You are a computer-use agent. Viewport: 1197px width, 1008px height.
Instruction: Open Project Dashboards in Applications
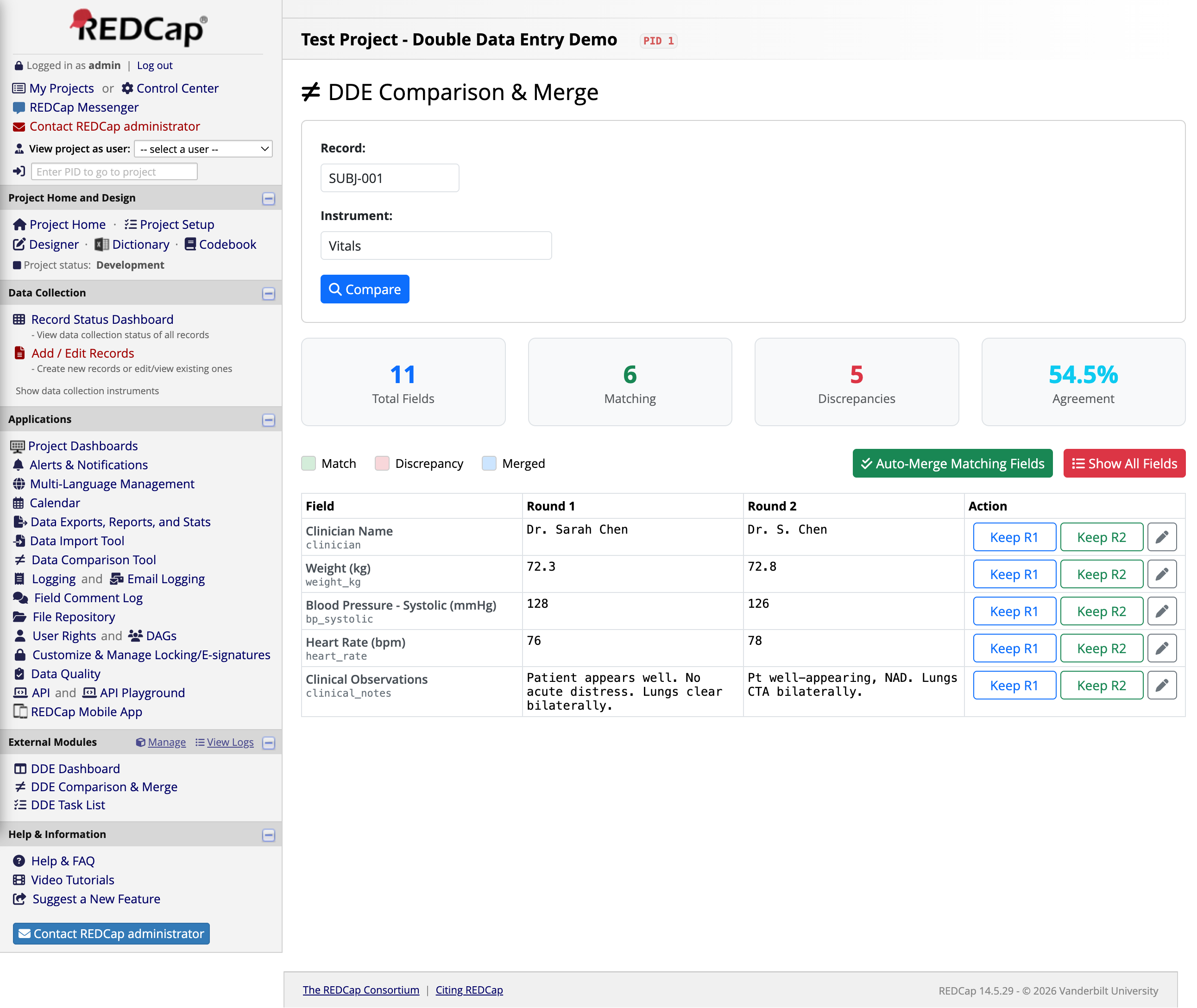pyautogui.click(x=83, y=446)
